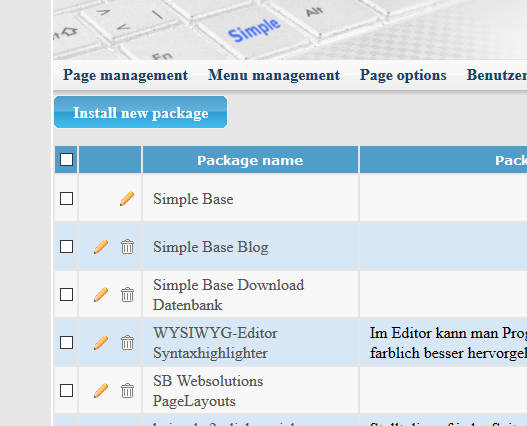527x426 pixels.
Task: Check the WYSIWYG-Editor Syntaxhighlighter checkbox
Action: click(x=67, y=343)
